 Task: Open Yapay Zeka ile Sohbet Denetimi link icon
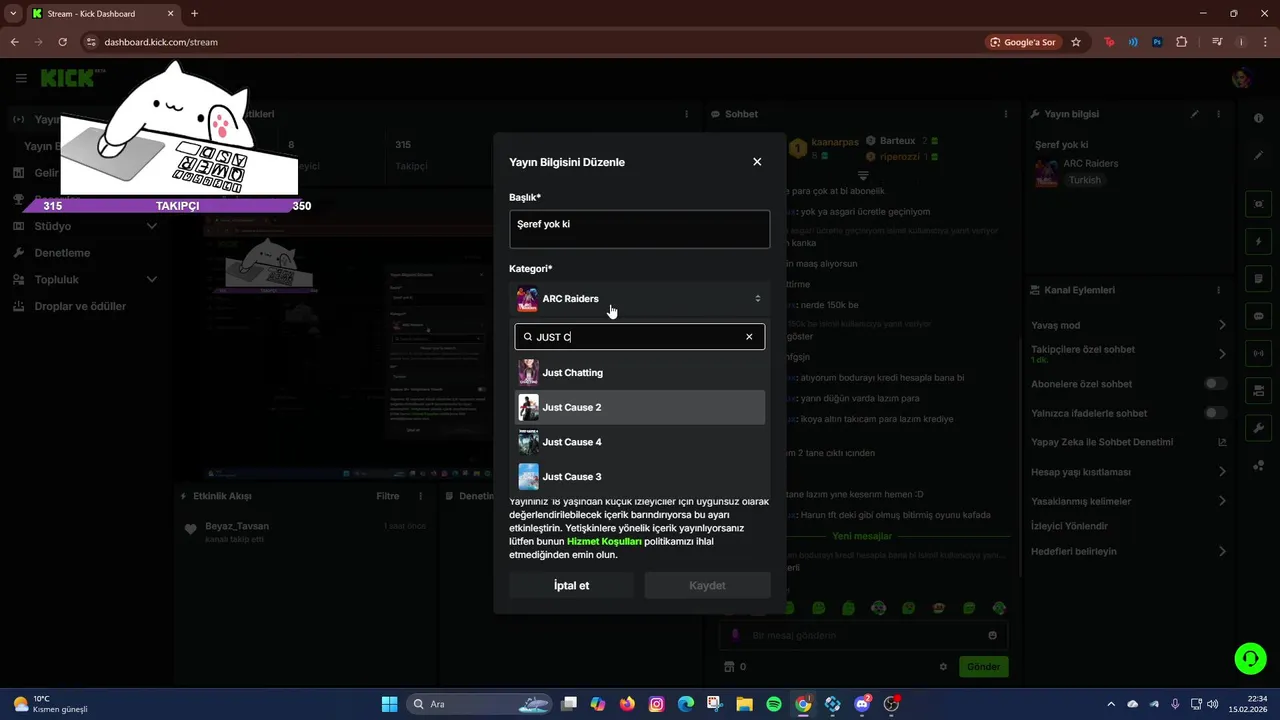tap(1222, 442)
